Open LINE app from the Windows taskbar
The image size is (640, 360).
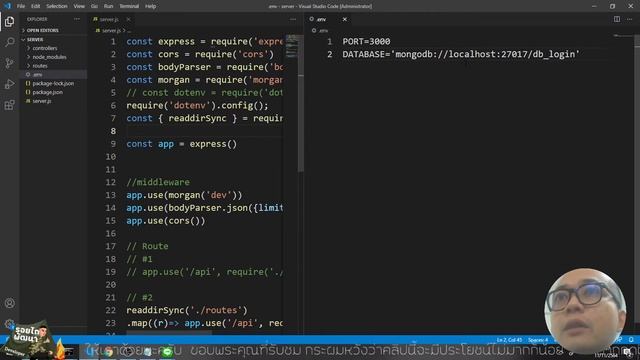tap(167, 351)
